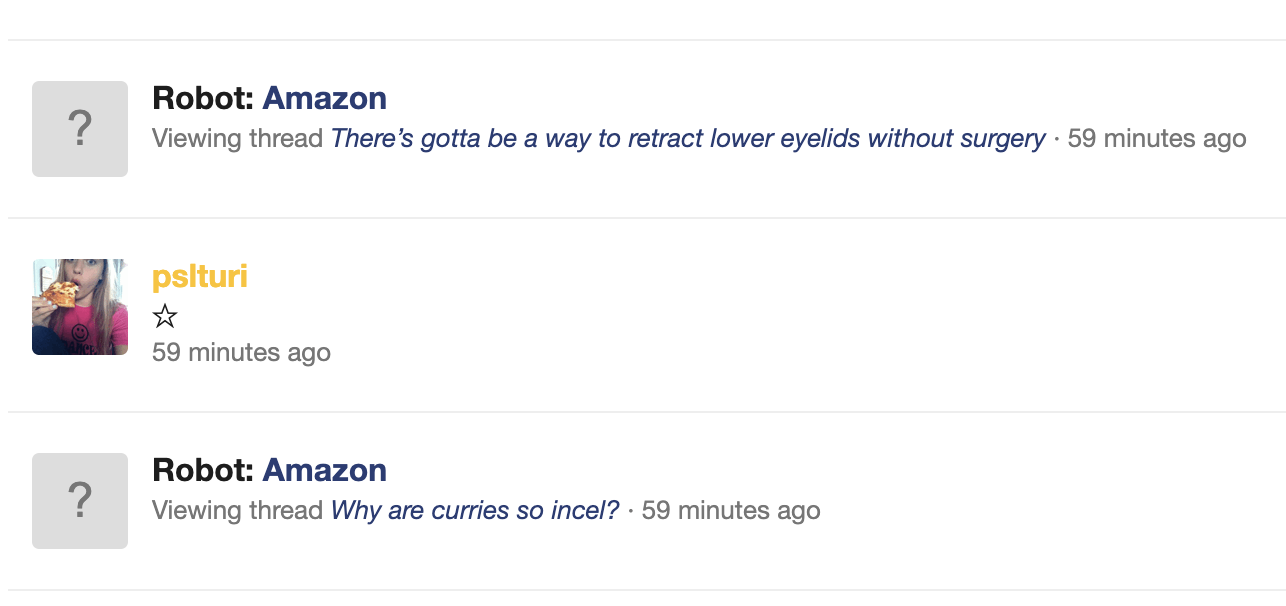The width and height of the screenshot is (1286, 606).
Task: Click divider line between pslturi and curries entry
Action: (646, 411)
